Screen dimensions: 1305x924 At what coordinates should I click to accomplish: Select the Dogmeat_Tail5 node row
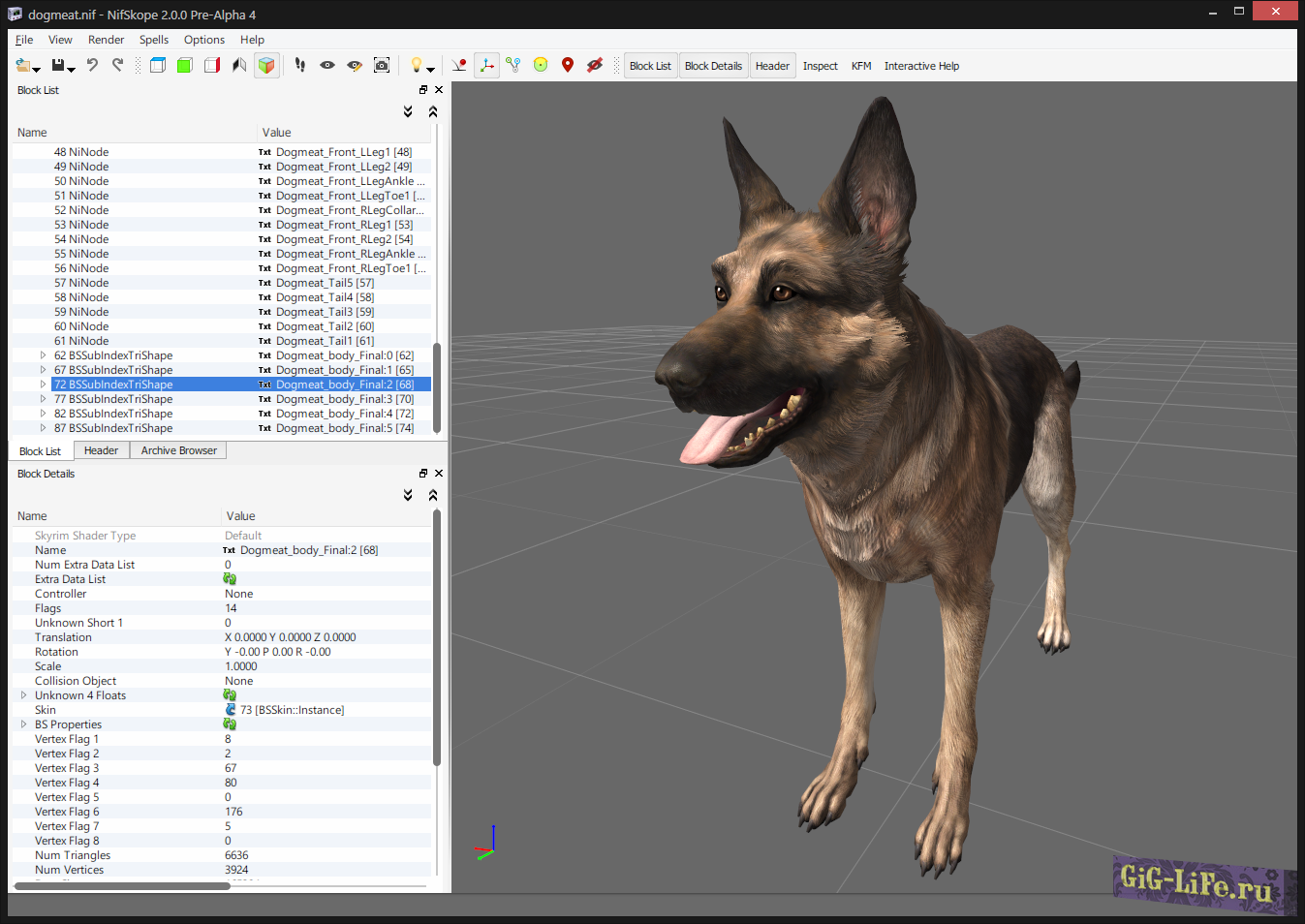[145, 282]
